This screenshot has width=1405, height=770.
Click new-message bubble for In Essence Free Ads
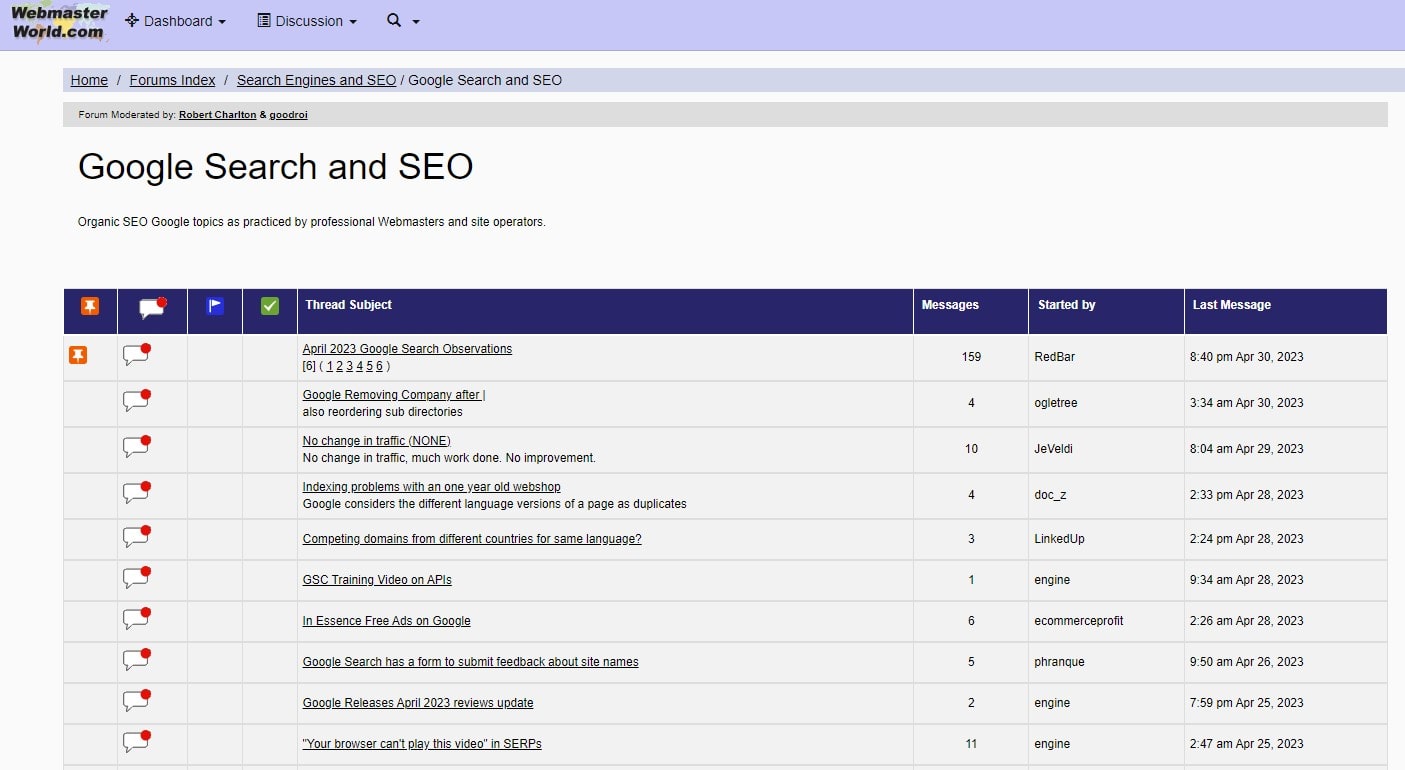[x=137, y=619]
